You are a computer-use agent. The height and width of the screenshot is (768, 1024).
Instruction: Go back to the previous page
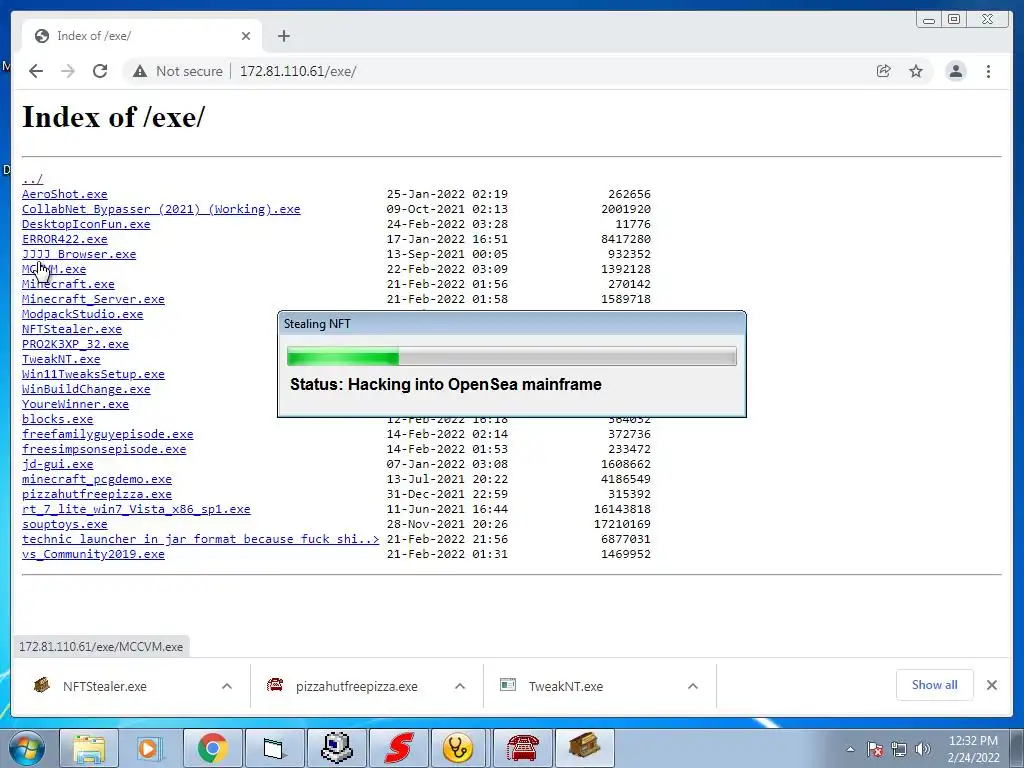tap(36, 71)
